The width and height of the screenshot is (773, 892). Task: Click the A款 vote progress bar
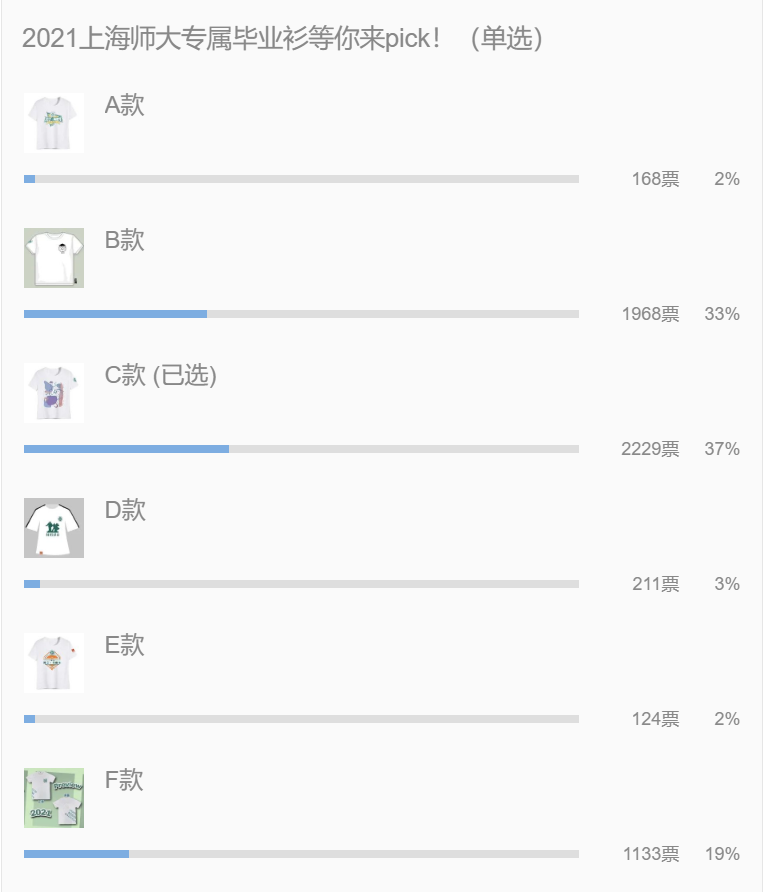[x=301, y=179]
